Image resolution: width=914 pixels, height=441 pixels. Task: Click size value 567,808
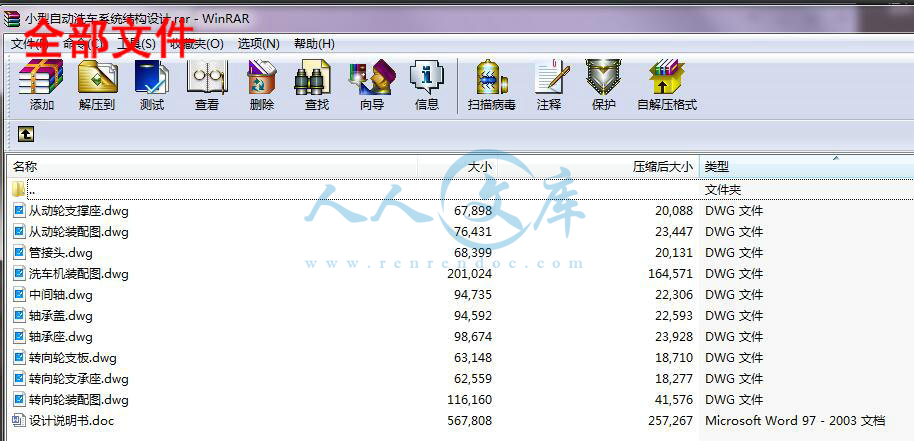pyautogui.click(x=470, y=420)
